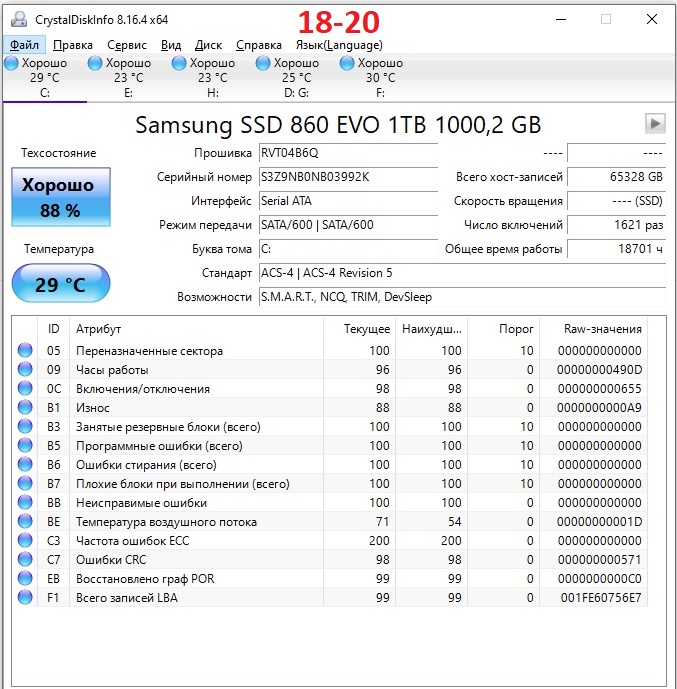Click the Режим передачи field SATA/600

[348, 225]
